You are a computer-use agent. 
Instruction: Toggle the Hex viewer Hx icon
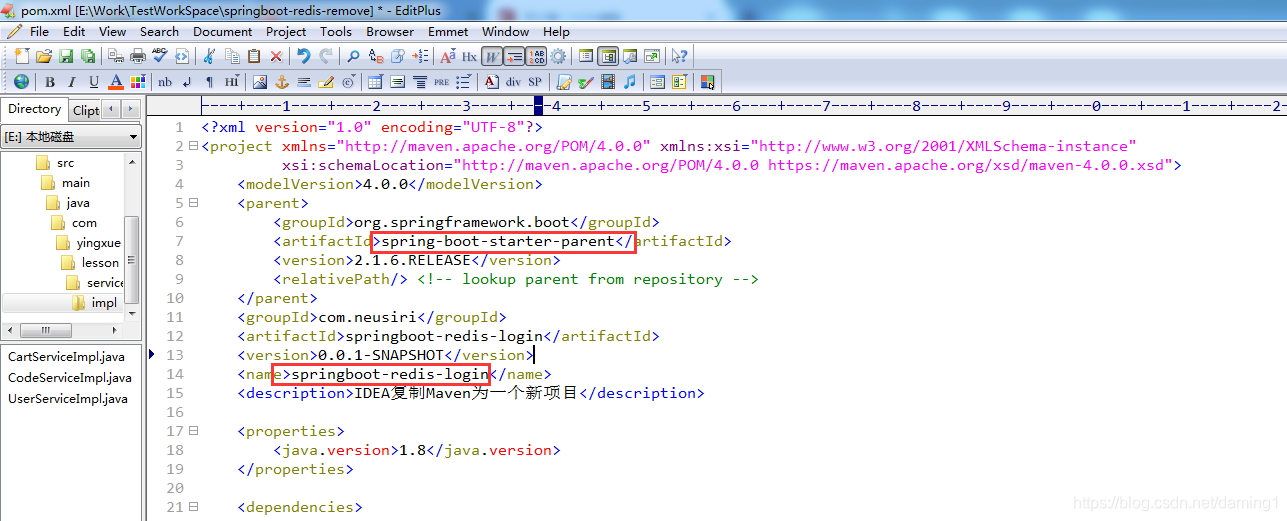(x=469, y=56)
